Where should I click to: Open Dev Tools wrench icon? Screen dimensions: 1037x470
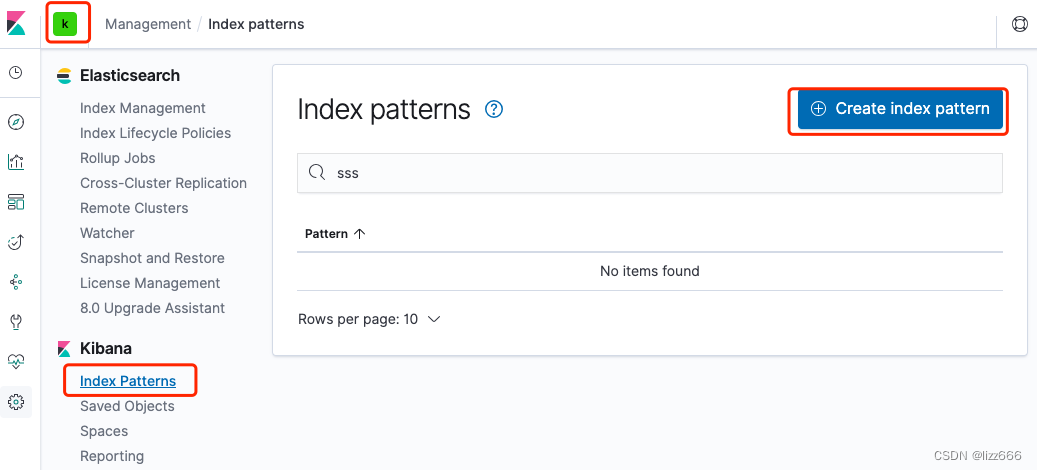point(16,322)
